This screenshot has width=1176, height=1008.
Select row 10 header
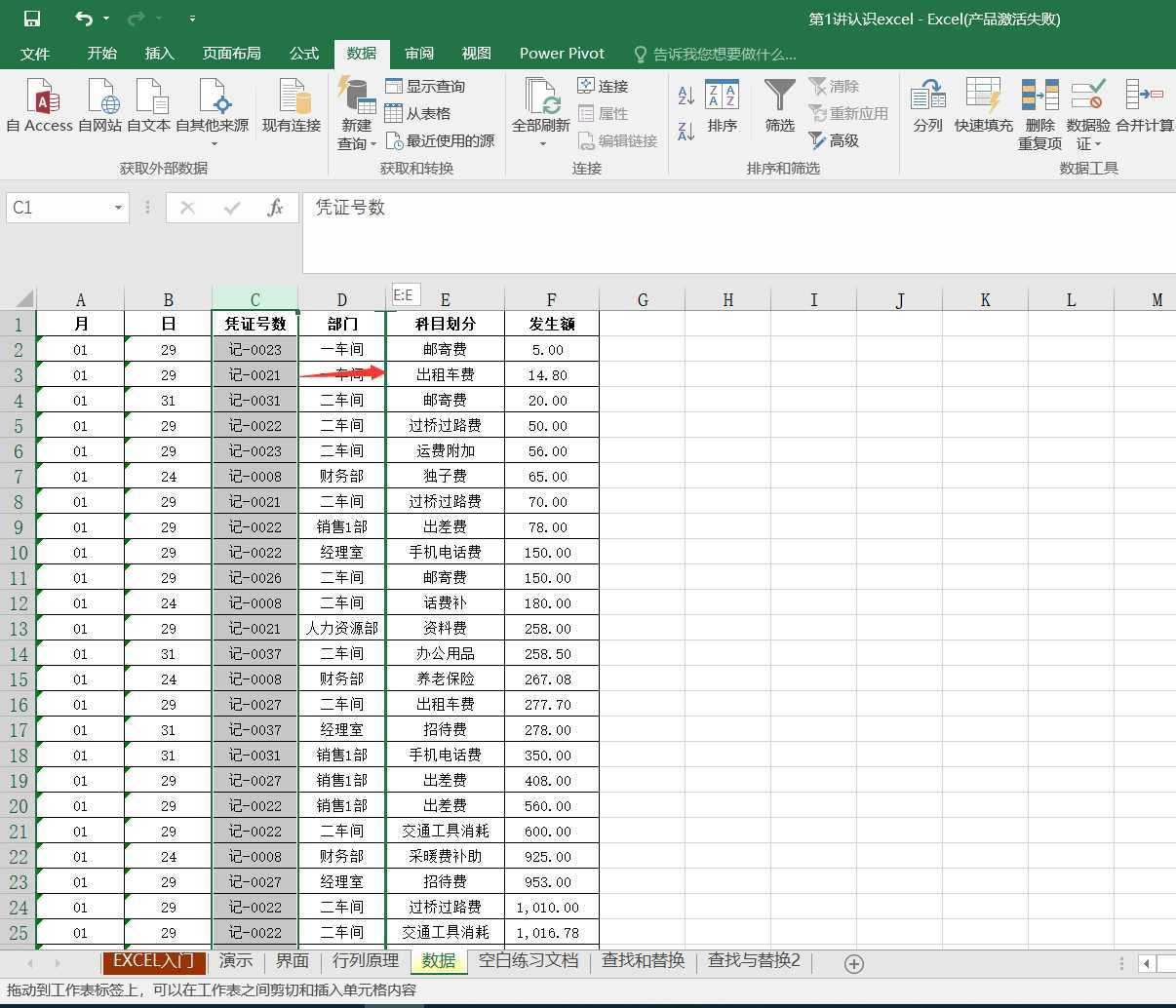point(19,553)
